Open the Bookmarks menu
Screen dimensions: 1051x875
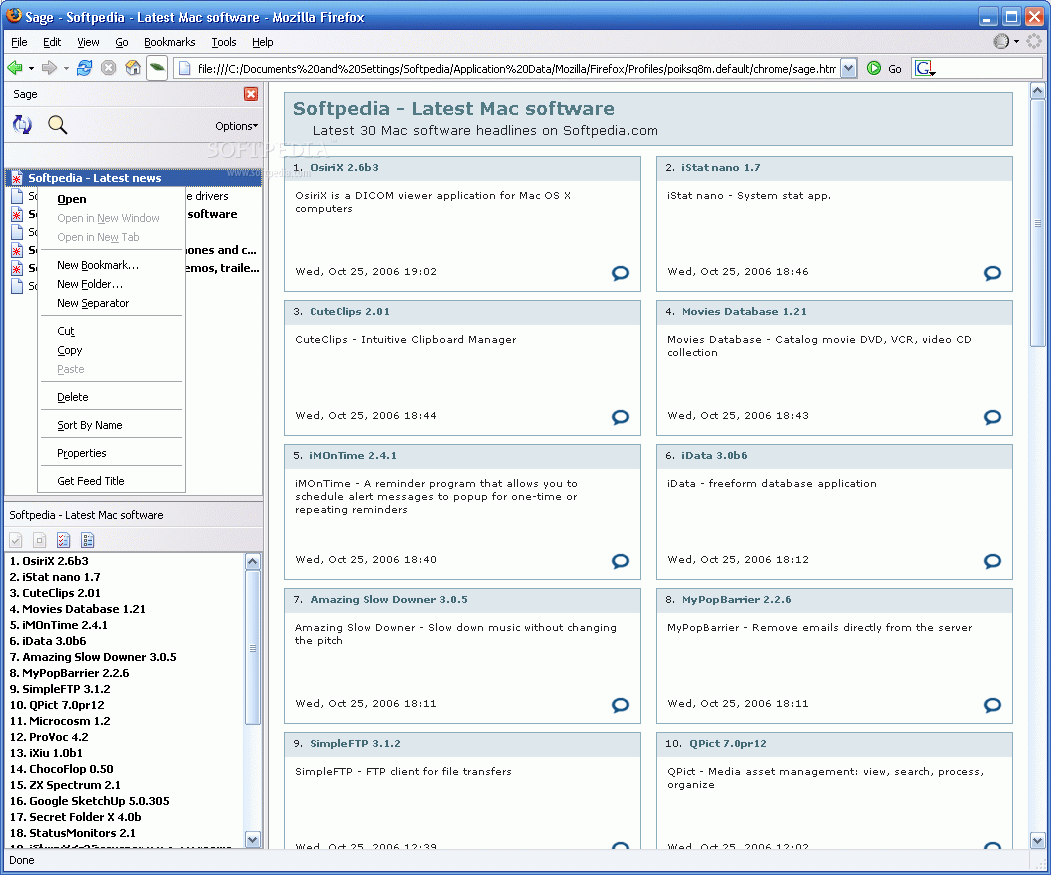170,42
